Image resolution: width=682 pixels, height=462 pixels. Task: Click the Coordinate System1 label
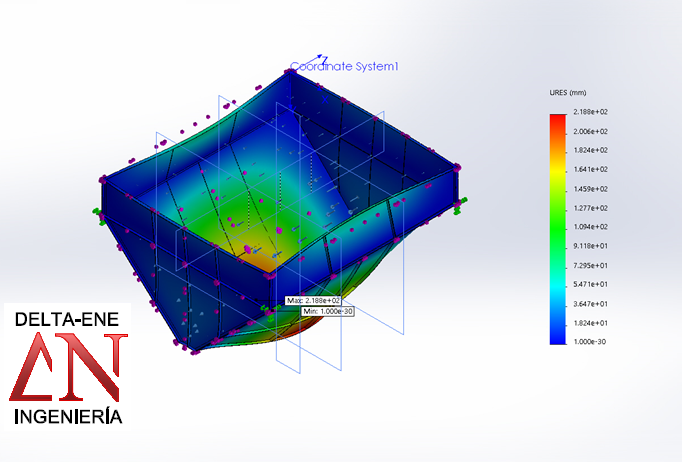pos(345,67)
